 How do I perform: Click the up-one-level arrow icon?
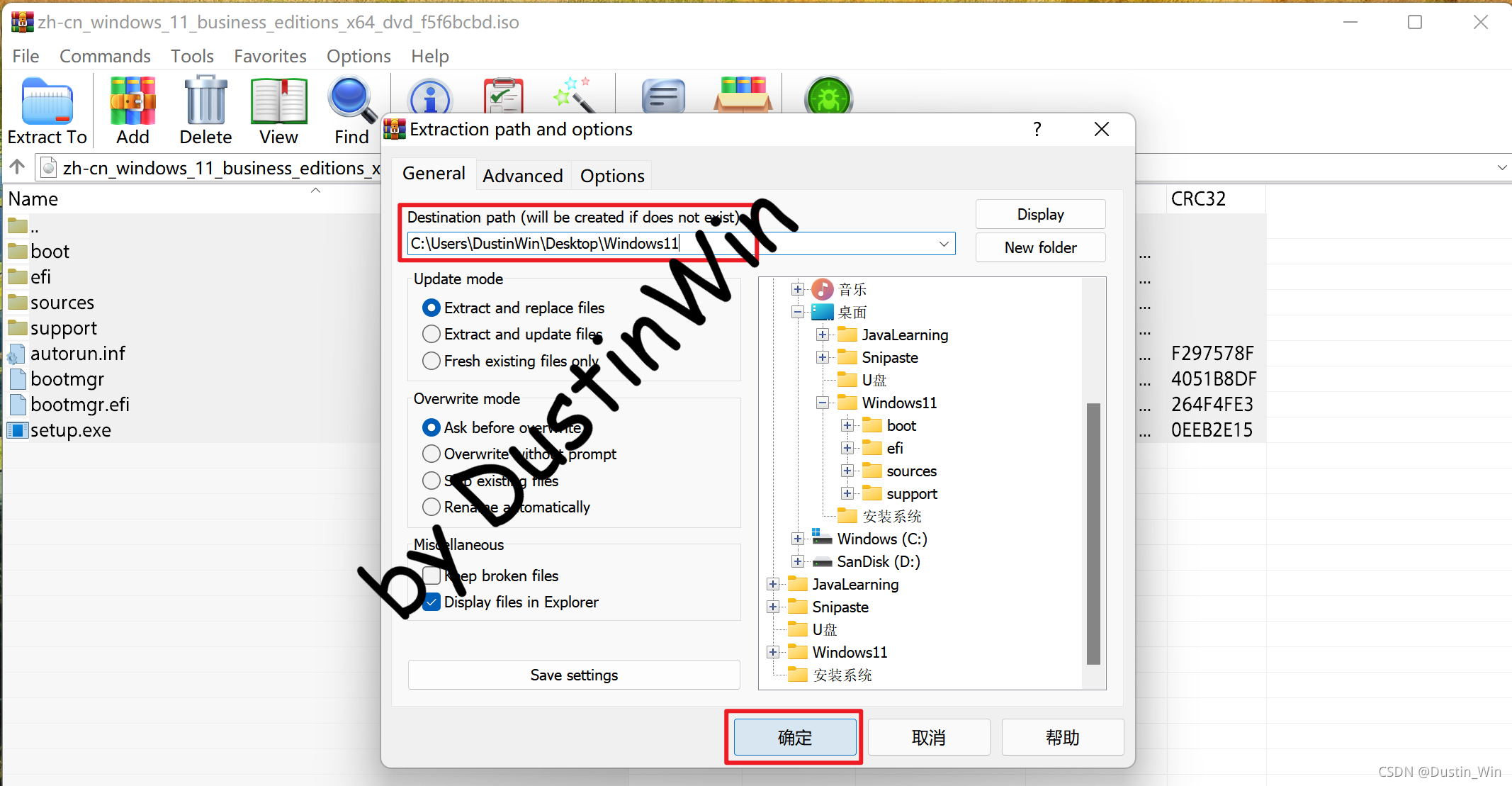click(18, 167)
